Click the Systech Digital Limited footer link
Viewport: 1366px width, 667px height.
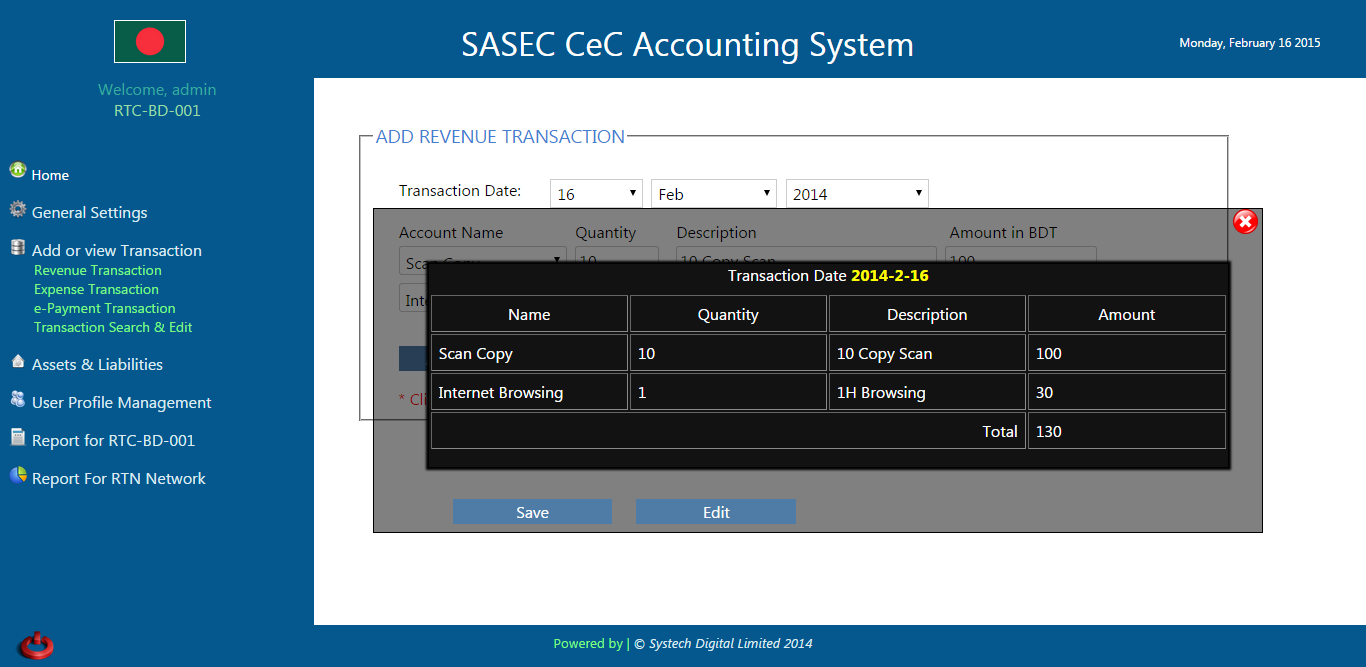(x=730, y=644)
